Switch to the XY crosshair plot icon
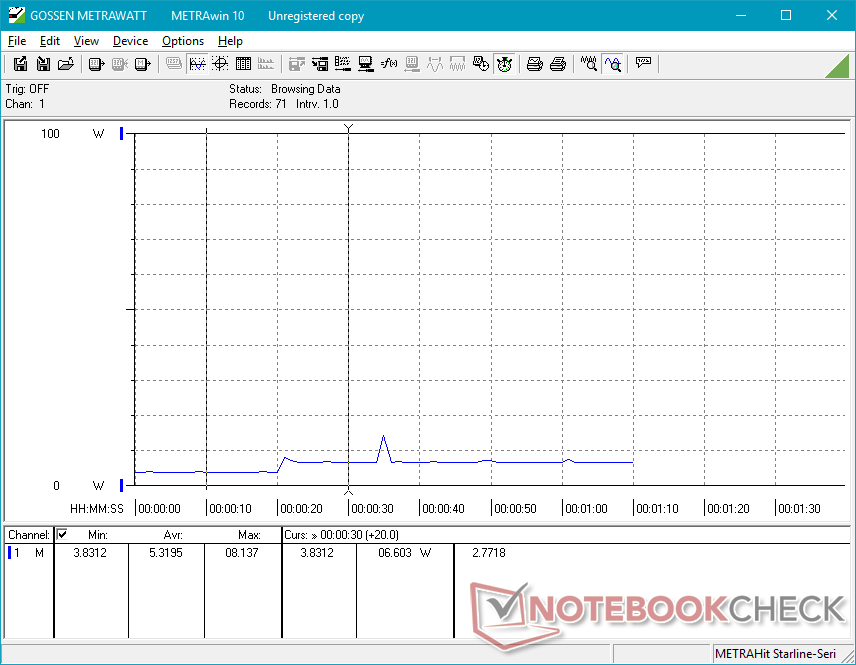Image resolution: width=856 pixels, height=665 pixels. (x=219, y=64)
